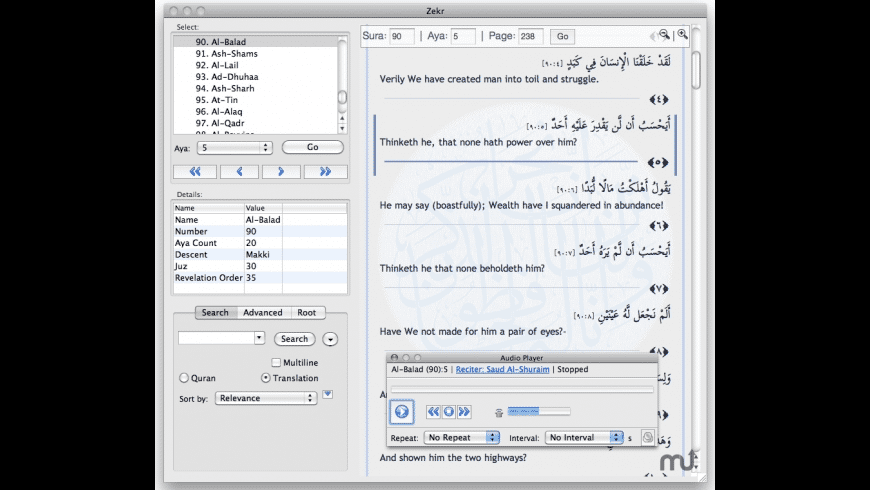Open the Repeat dropdown in Audio Player
The image size is (870, 490).
pos(462,437)
